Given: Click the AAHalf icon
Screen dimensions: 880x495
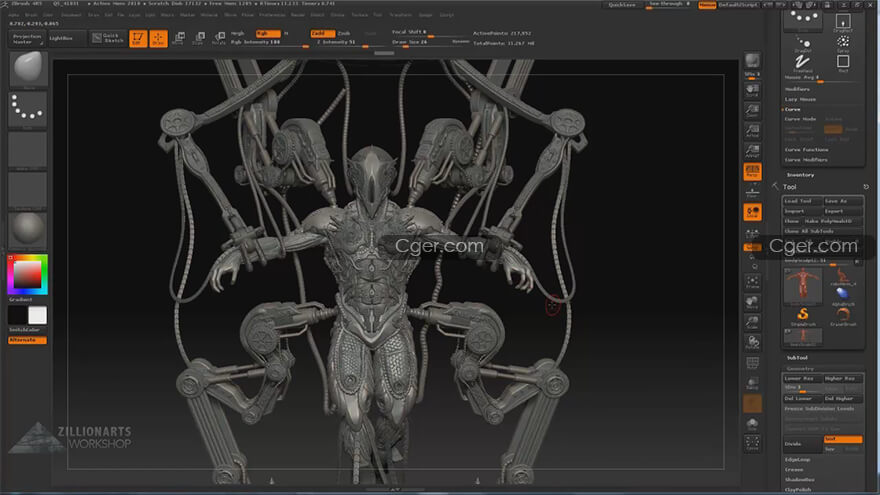Looking at the screenshot, I should coord(752,151).
